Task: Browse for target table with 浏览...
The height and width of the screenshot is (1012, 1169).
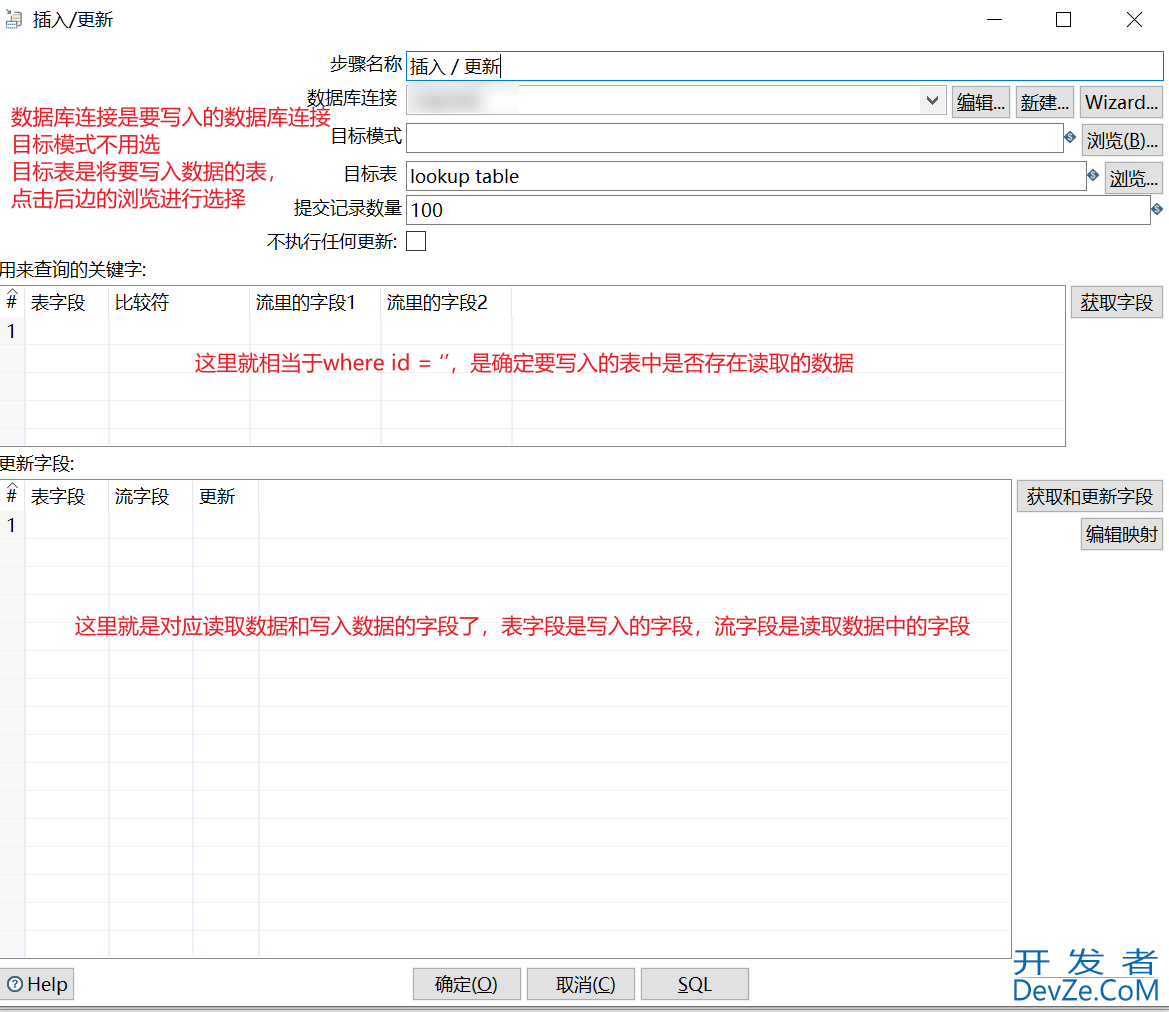Action: point(1133,178)
